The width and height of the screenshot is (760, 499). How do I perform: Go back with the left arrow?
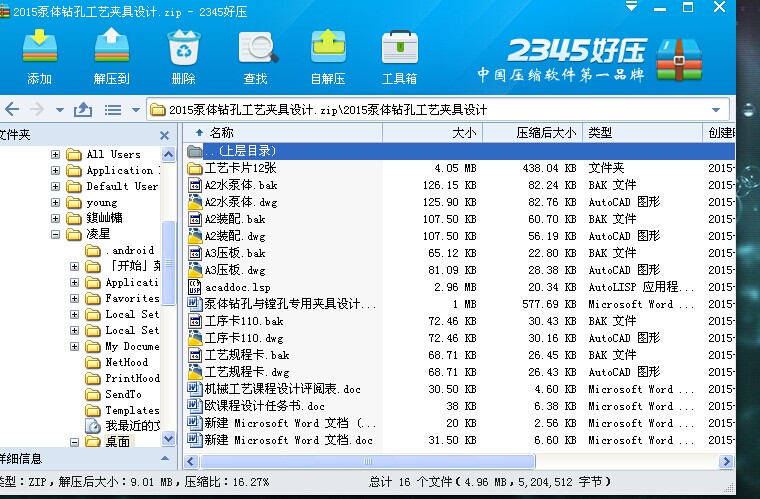(12, 109)
